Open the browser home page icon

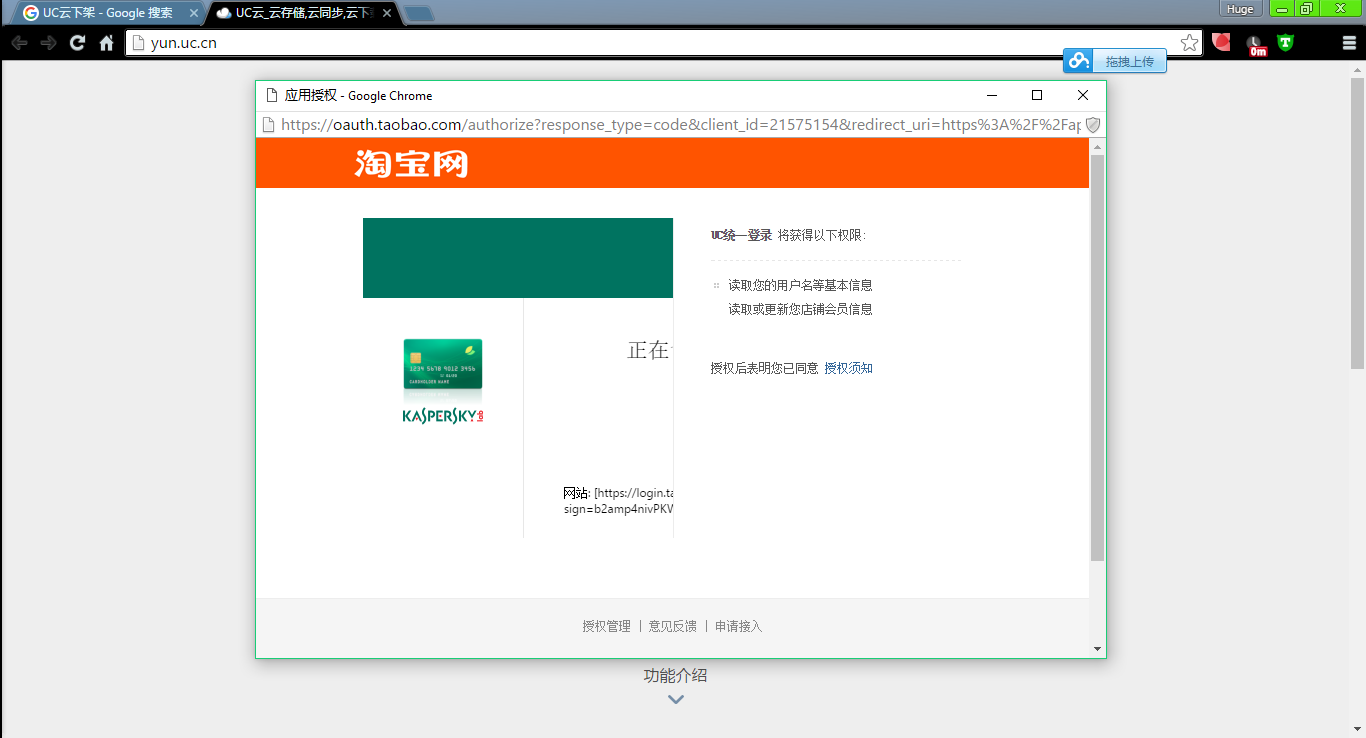coord(106,43)
